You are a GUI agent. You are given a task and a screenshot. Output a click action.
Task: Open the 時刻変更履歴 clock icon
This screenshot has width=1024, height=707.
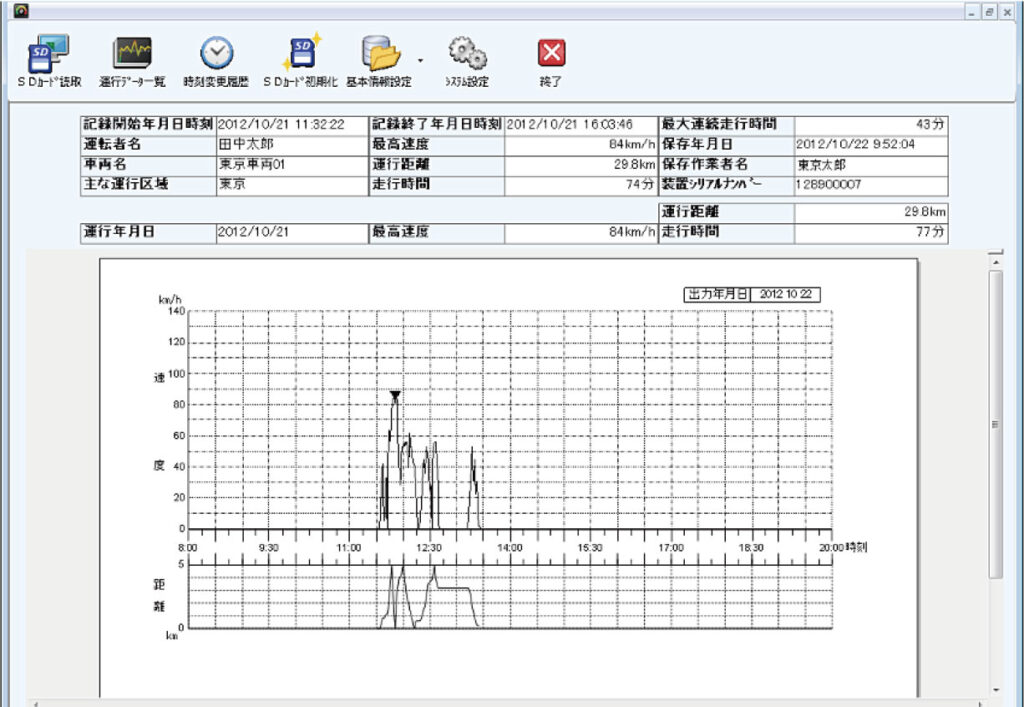pyautogui.click(x=216, y=54)
